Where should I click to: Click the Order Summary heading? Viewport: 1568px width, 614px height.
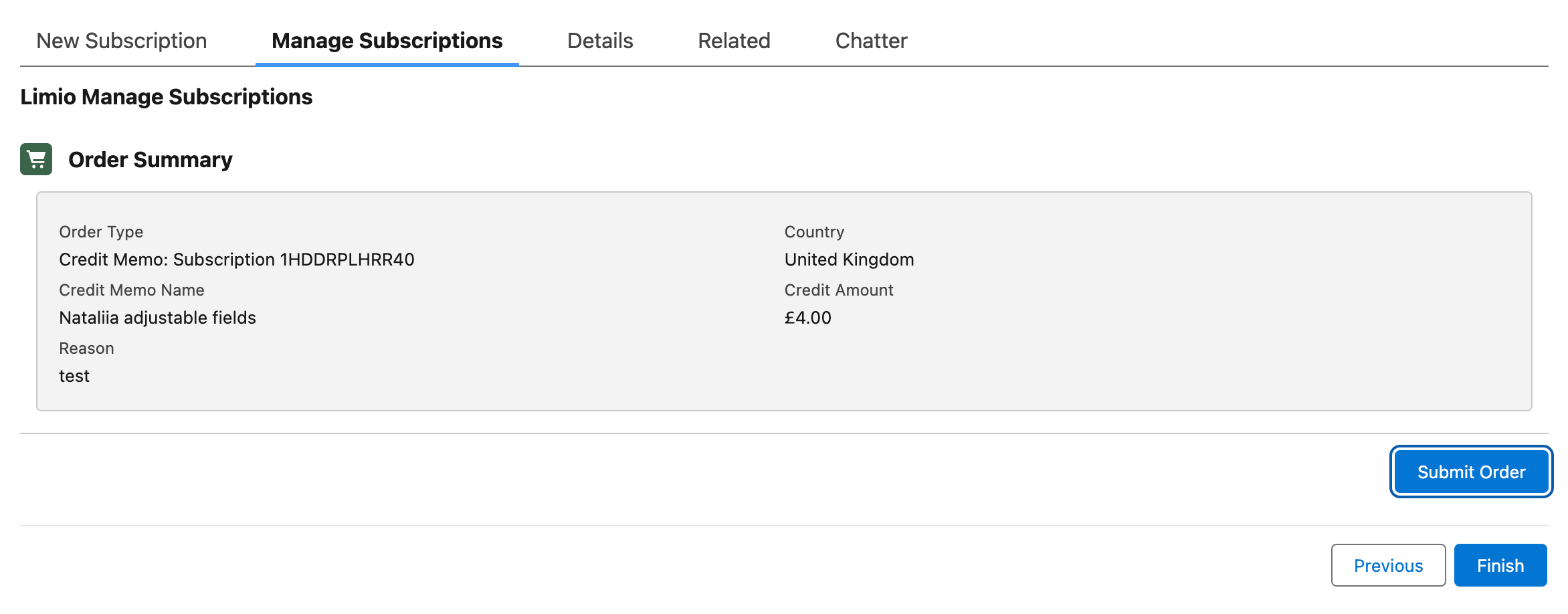point(151,160)
